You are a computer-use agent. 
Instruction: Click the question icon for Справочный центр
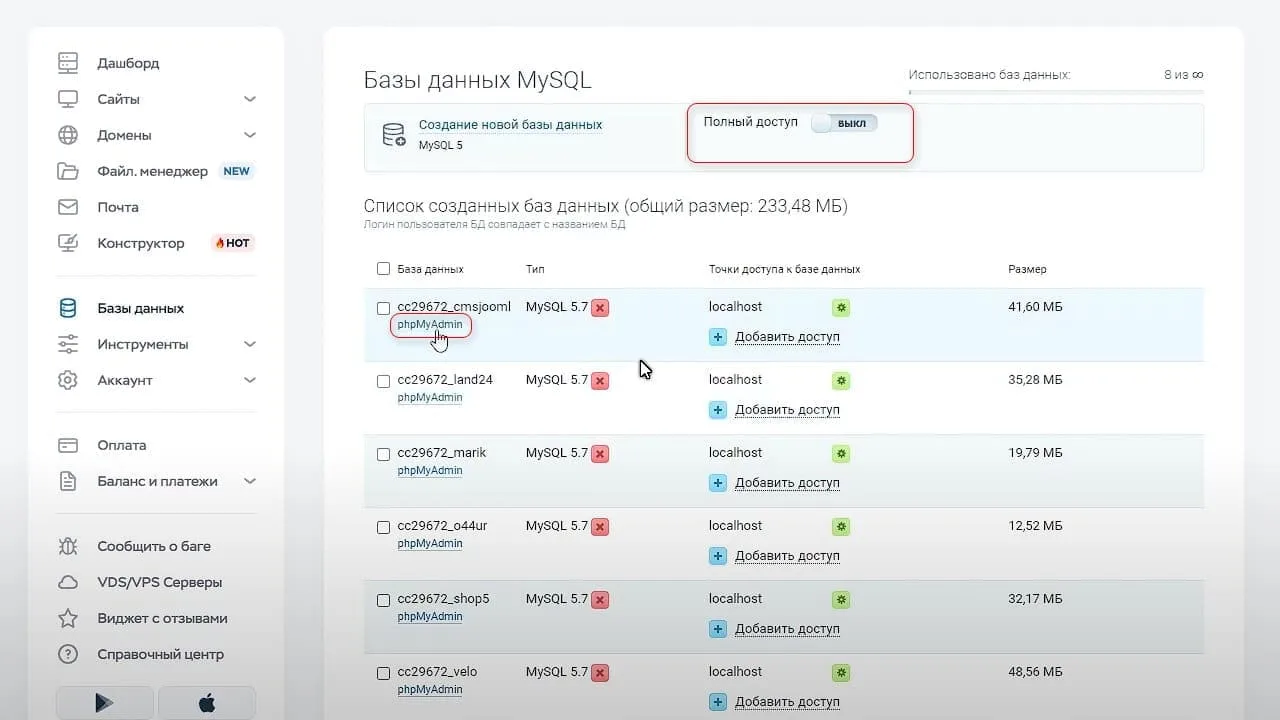click(x=68, y=654)
